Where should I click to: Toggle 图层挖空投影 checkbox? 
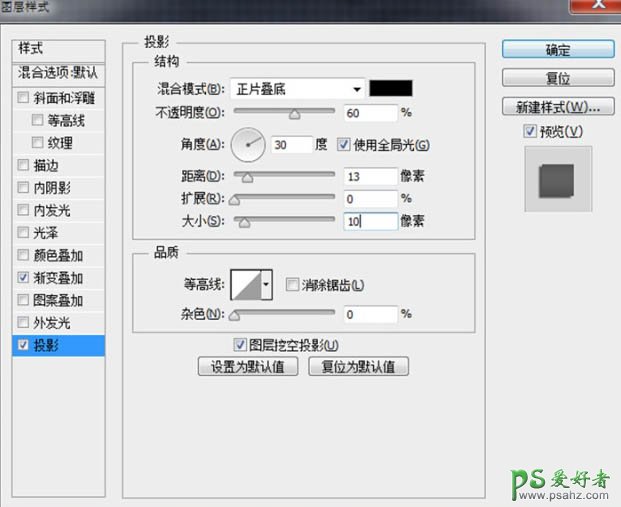pyautogui.click(x=240, y=345)
